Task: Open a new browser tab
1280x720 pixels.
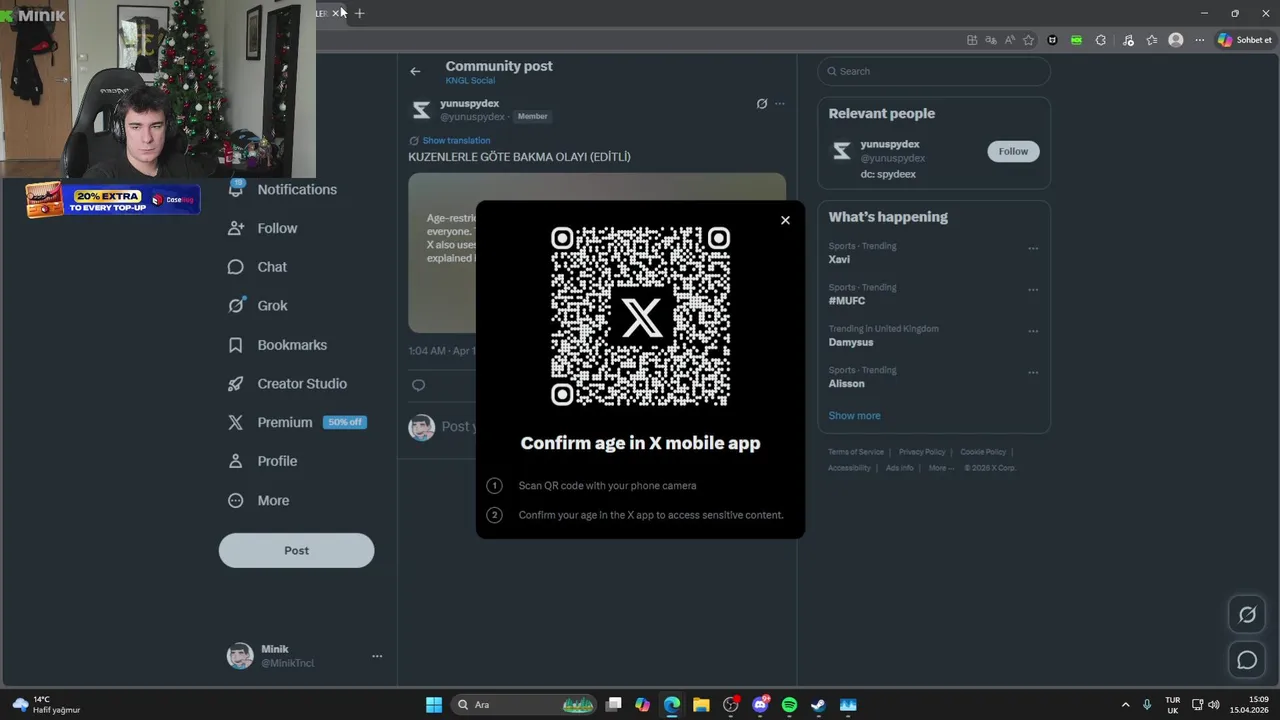Action: (x=360, y=13)
